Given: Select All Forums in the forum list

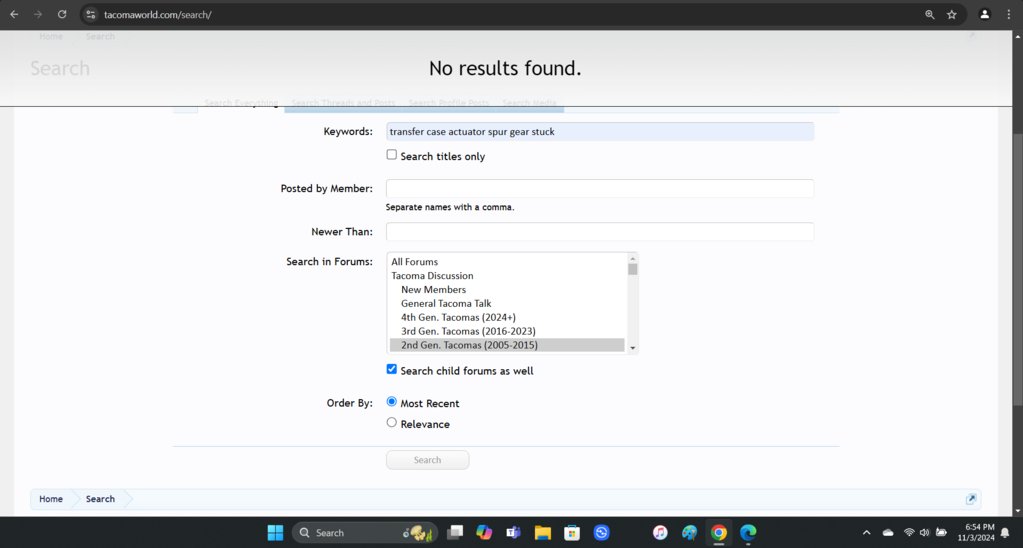Looking at the screenshot, I should click(x=507, y=262).
